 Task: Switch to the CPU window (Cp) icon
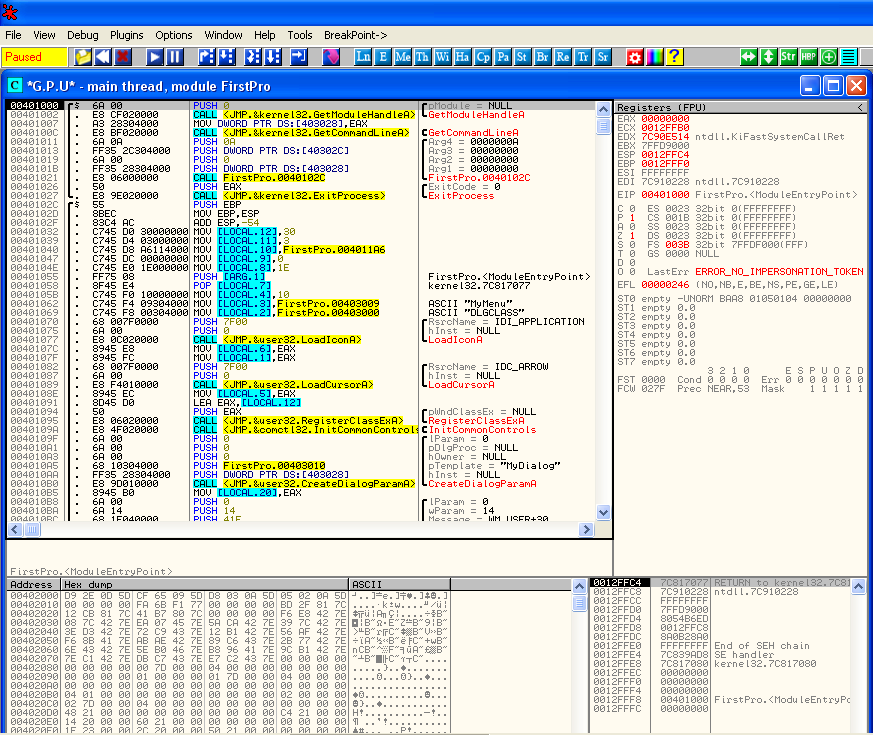click(483, 57)
